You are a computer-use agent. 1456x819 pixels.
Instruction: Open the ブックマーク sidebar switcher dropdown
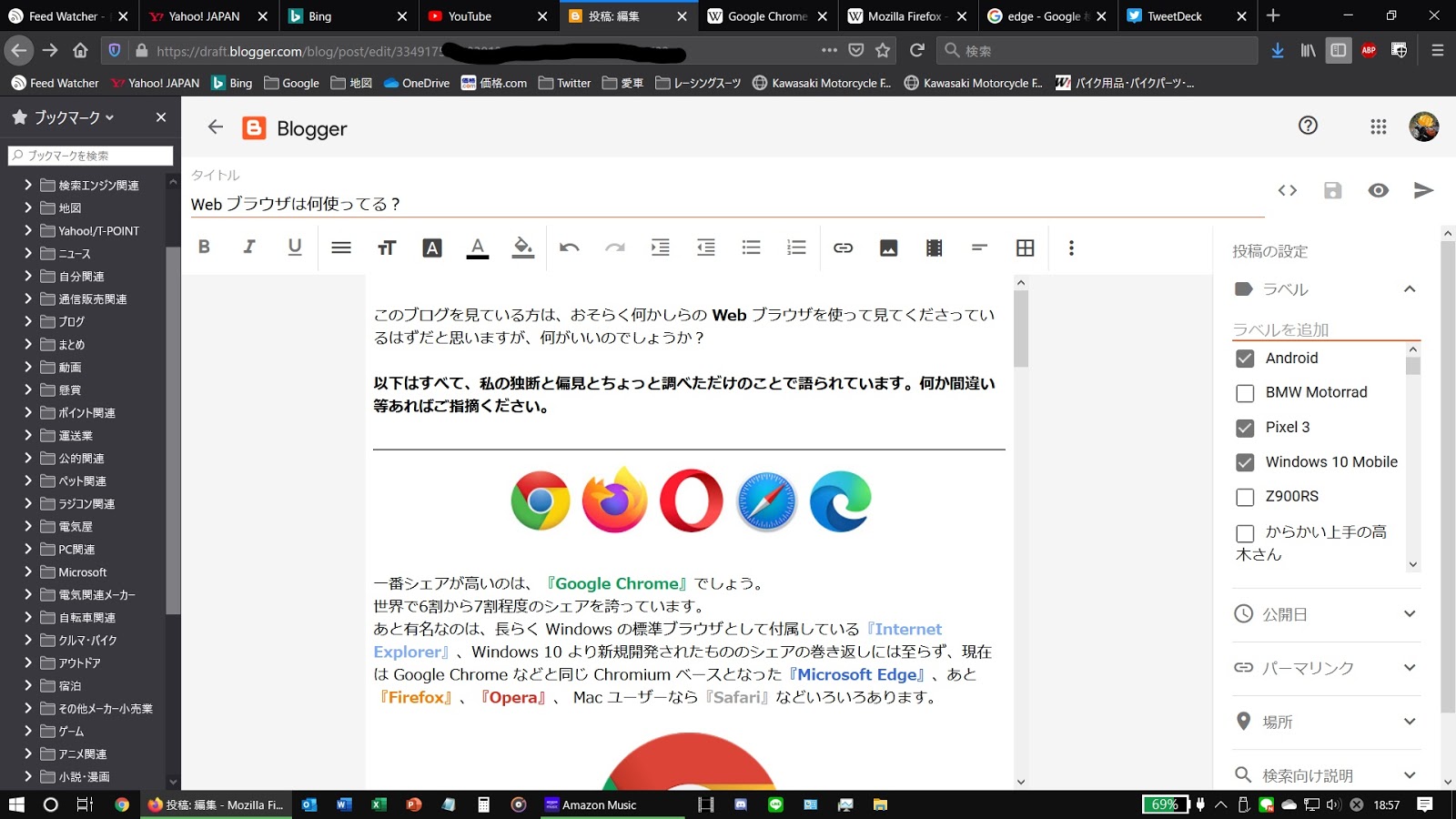[63, 117]
